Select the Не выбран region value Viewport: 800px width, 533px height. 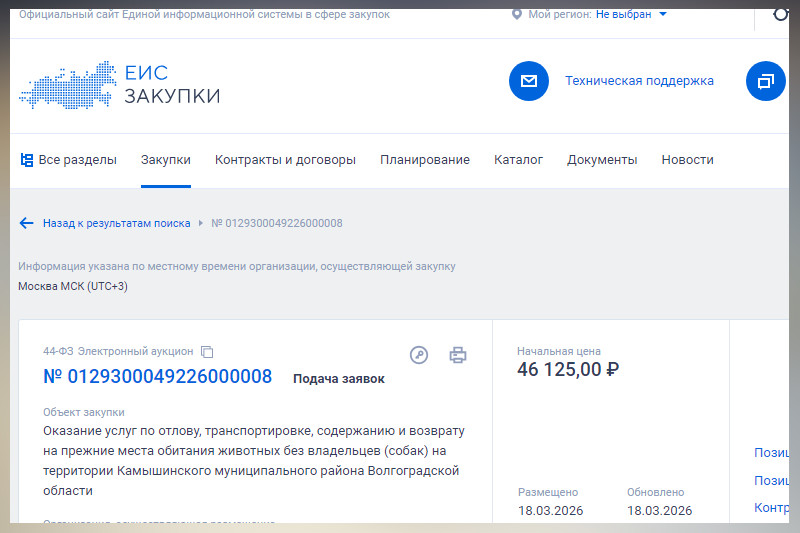coord(623,14)
